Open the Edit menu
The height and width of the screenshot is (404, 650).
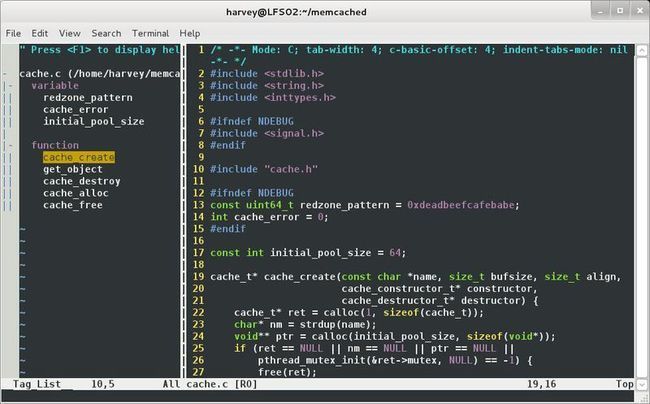(39, 33)
